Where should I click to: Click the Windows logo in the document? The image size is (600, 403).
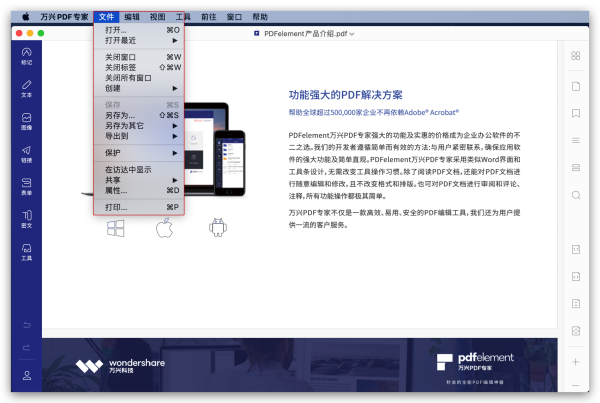[x=116, y=228]
